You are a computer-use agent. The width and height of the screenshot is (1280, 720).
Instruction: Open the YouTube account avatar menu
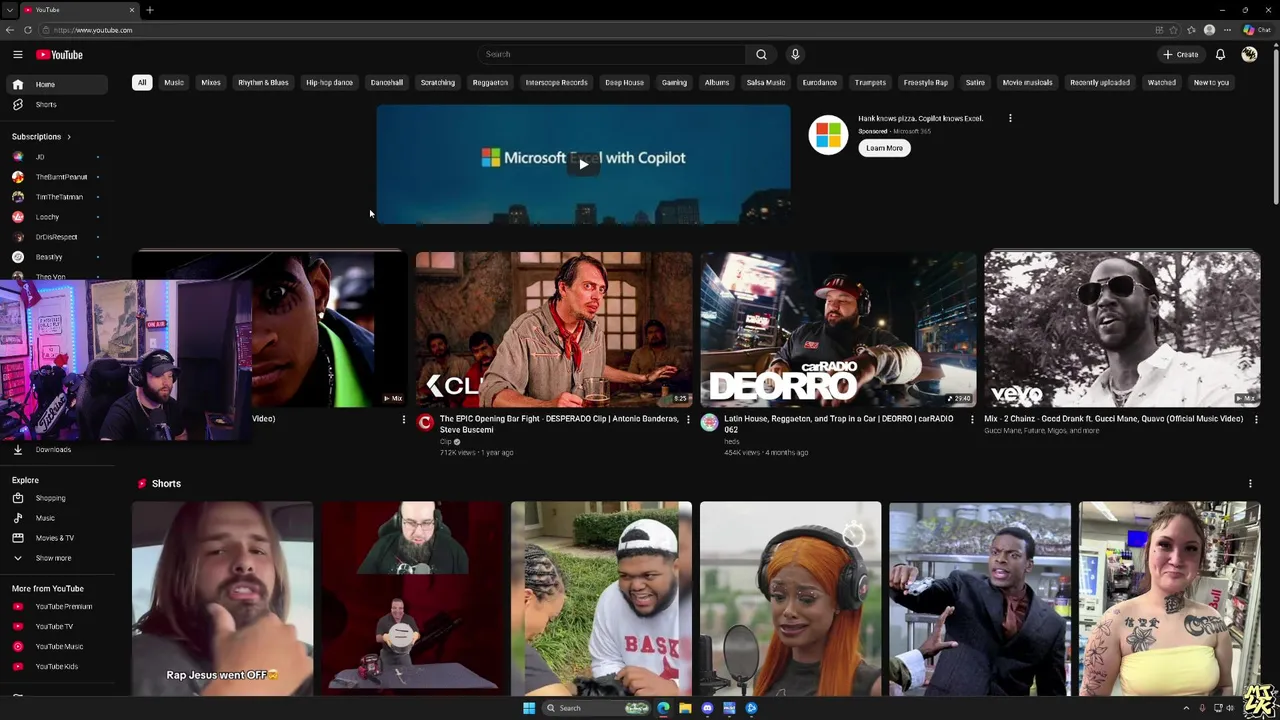pyautogui.click(x=1249, y=54)
